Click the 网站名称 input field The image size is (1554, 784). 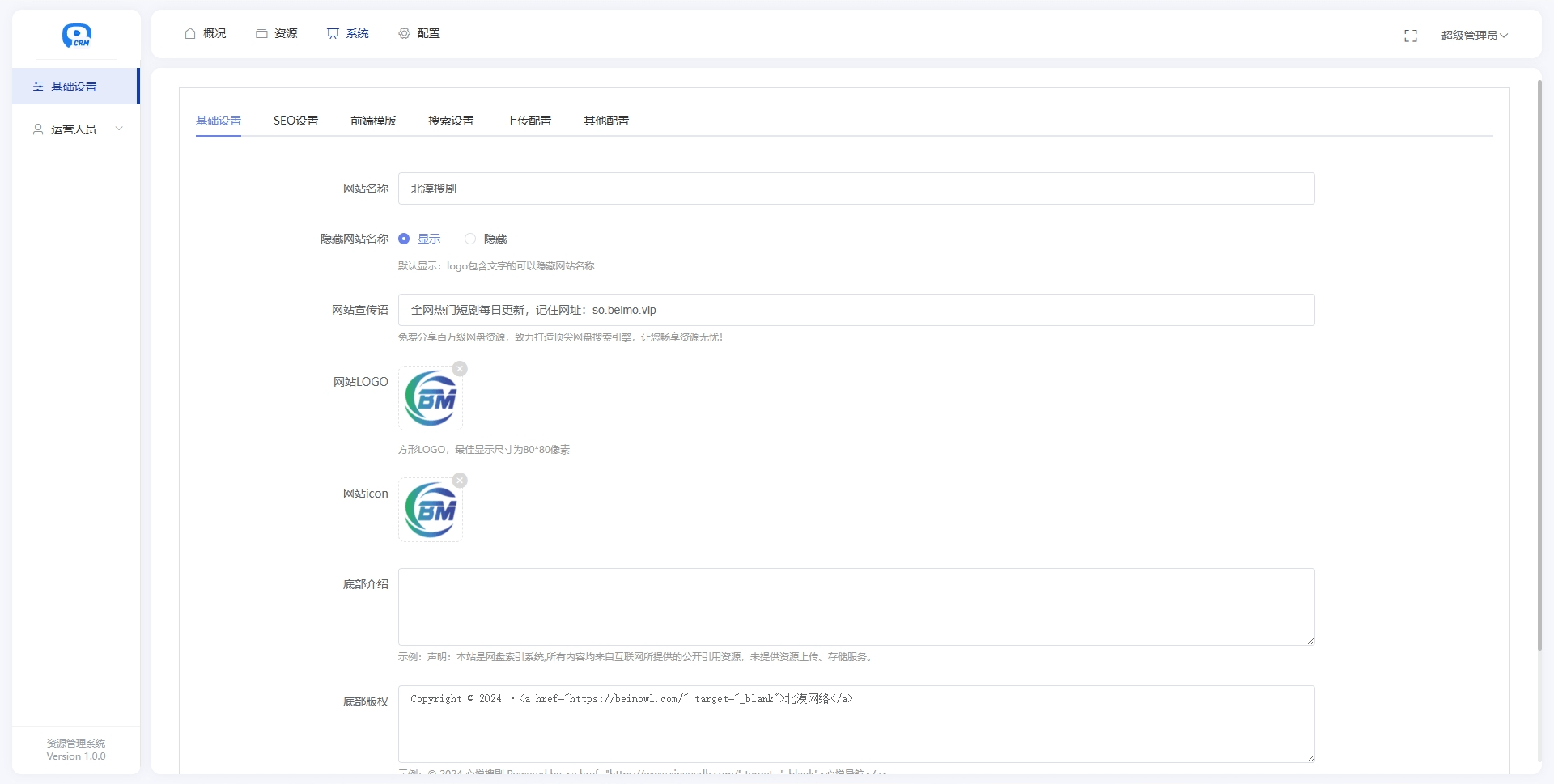(856, 188)
